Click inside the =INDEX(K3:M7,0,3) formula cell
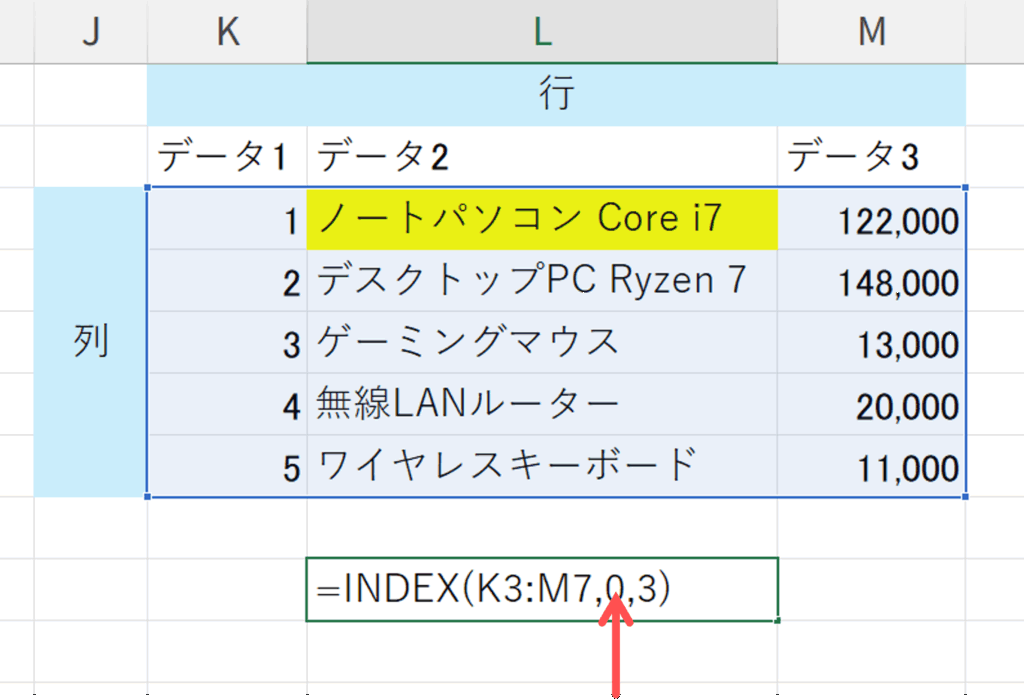 [541, 590]
